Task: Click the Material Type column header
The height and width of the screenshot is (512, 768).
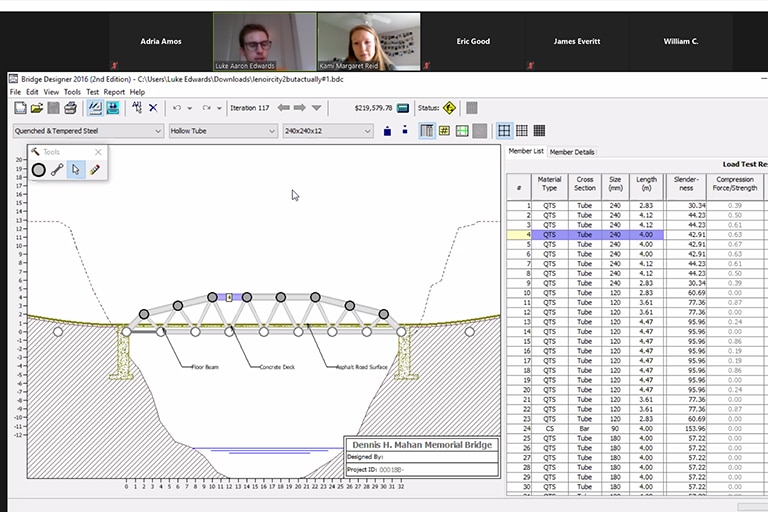Action: click(549, 183)
